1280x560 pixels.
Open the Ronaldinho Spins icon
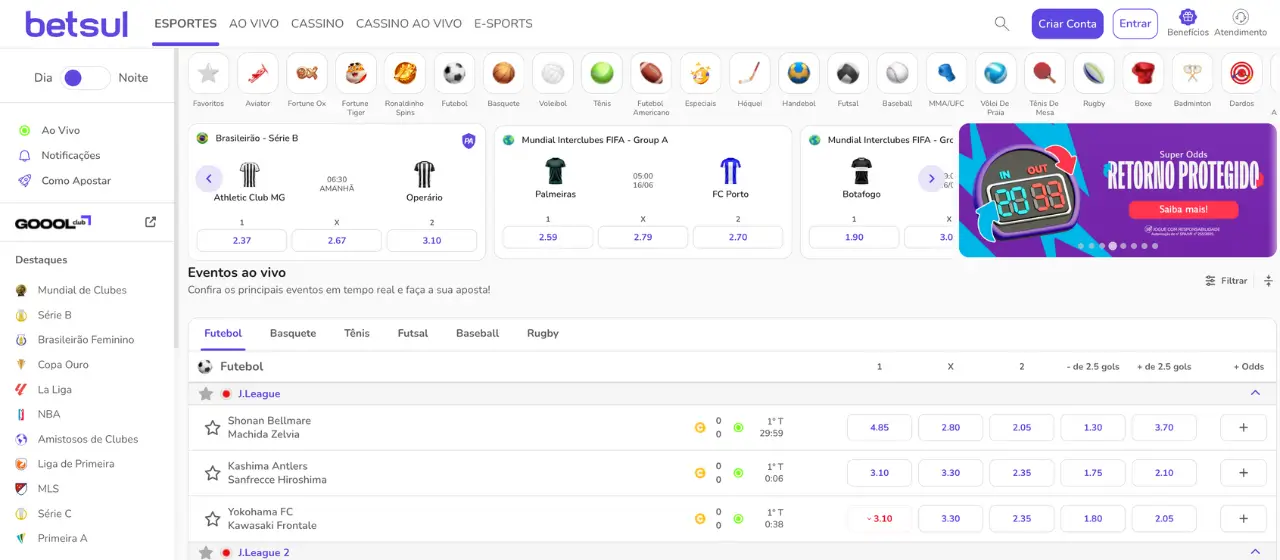pyautogui.click(x=405, y=74)
